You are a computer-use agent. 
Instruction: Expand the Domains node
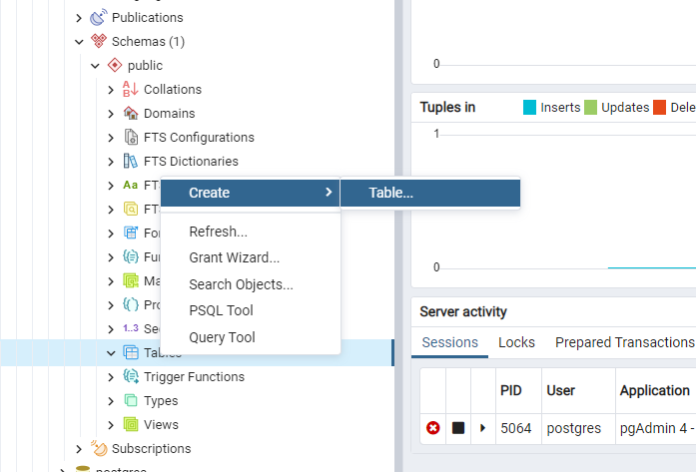click(x=111, y=114)
